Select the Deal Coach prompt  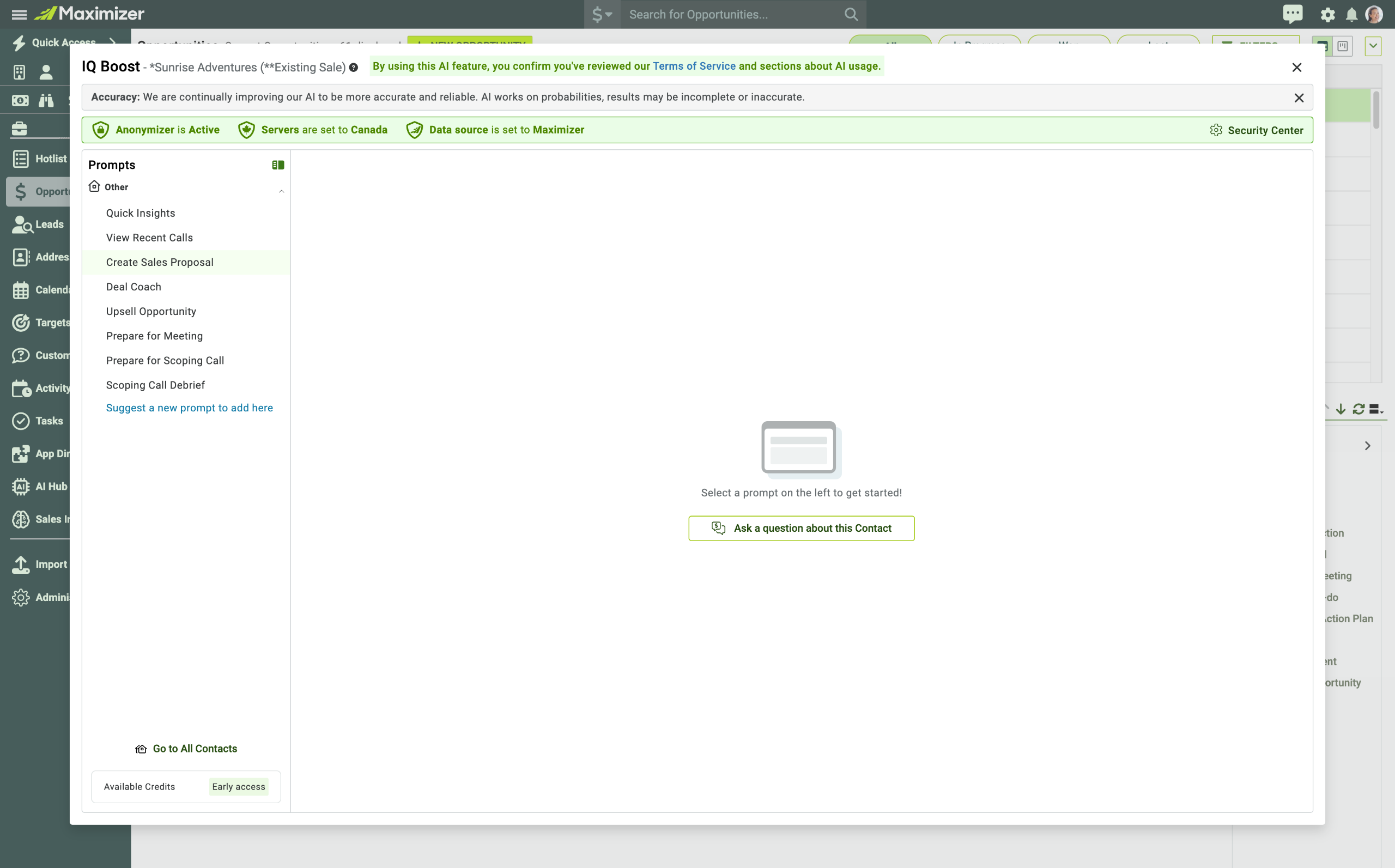point(133,287)
